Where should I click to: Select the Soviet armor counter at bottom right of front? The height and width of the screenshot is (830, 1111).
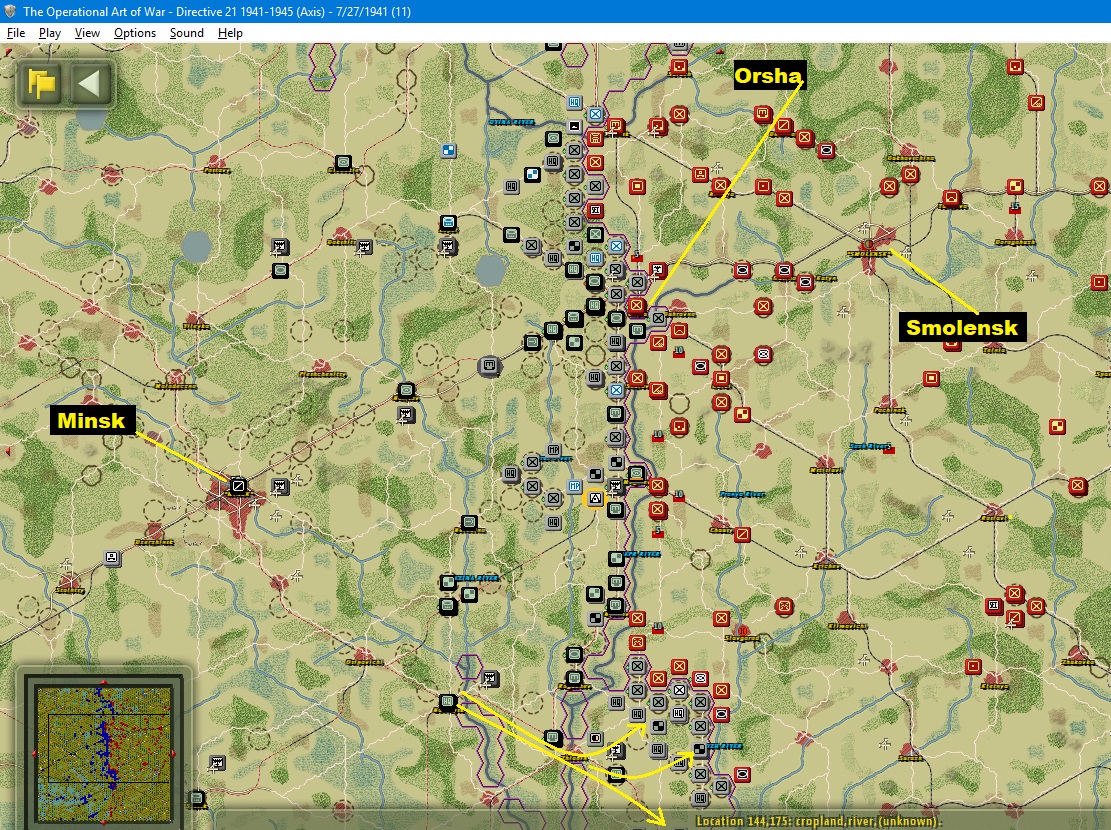pyautogui.click(x=742, y=774)
